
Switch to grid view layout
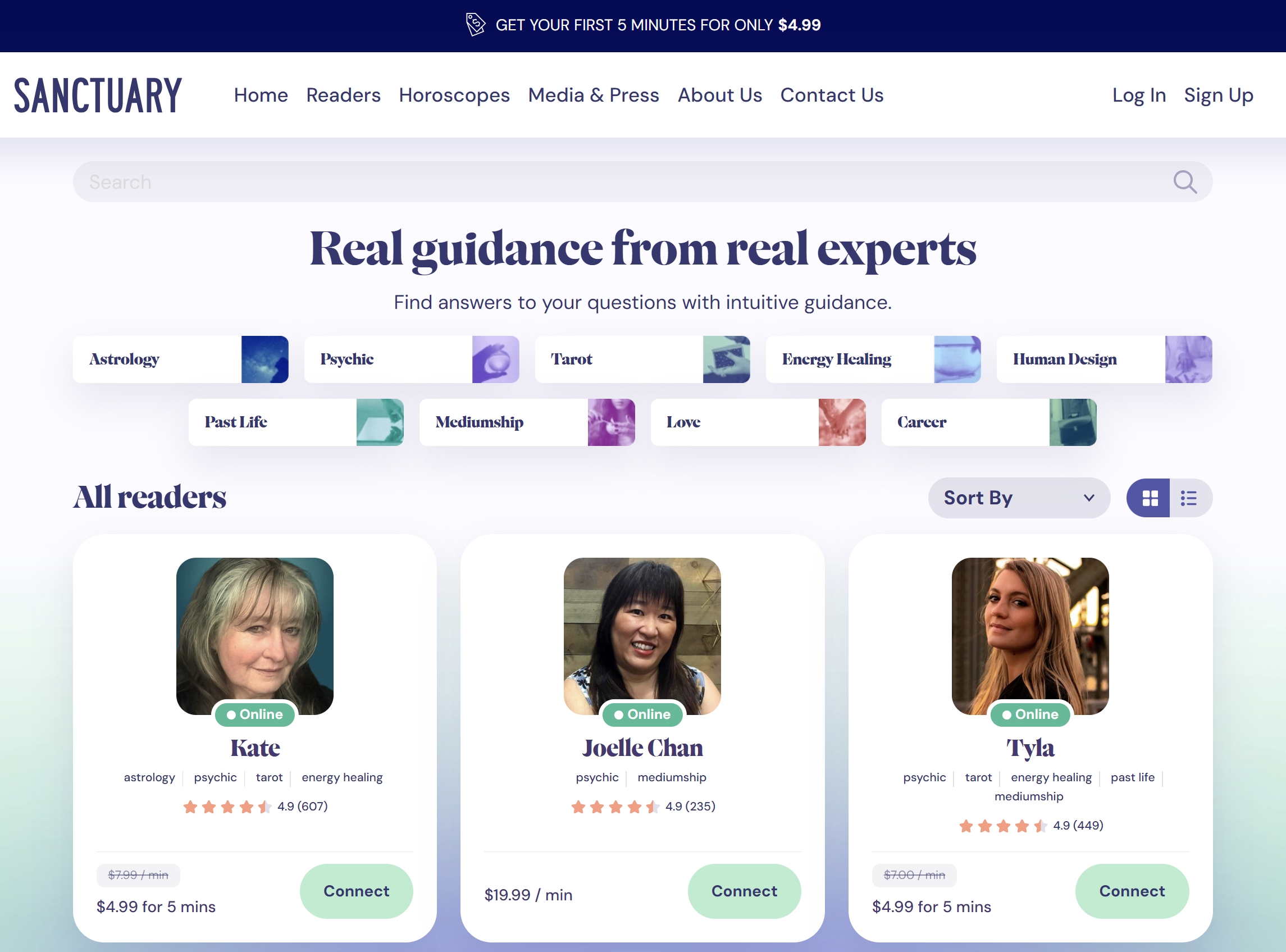(x=1148, y=498)
